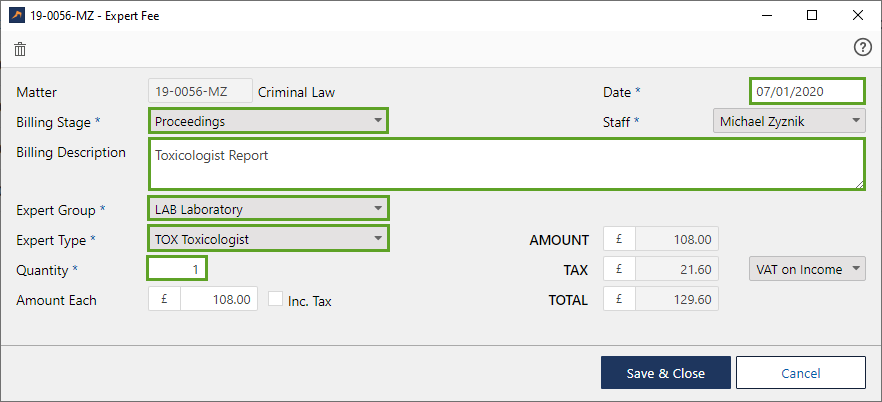
Task: Open the help question mark icon
Action: coord(862,48)
